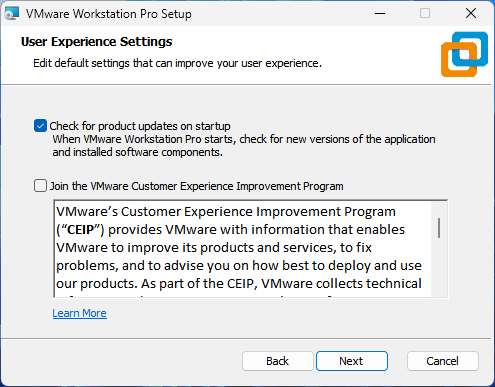Open the Learn More link
Viewport: 495px width, 387px height.
click(x=79, y=313)
